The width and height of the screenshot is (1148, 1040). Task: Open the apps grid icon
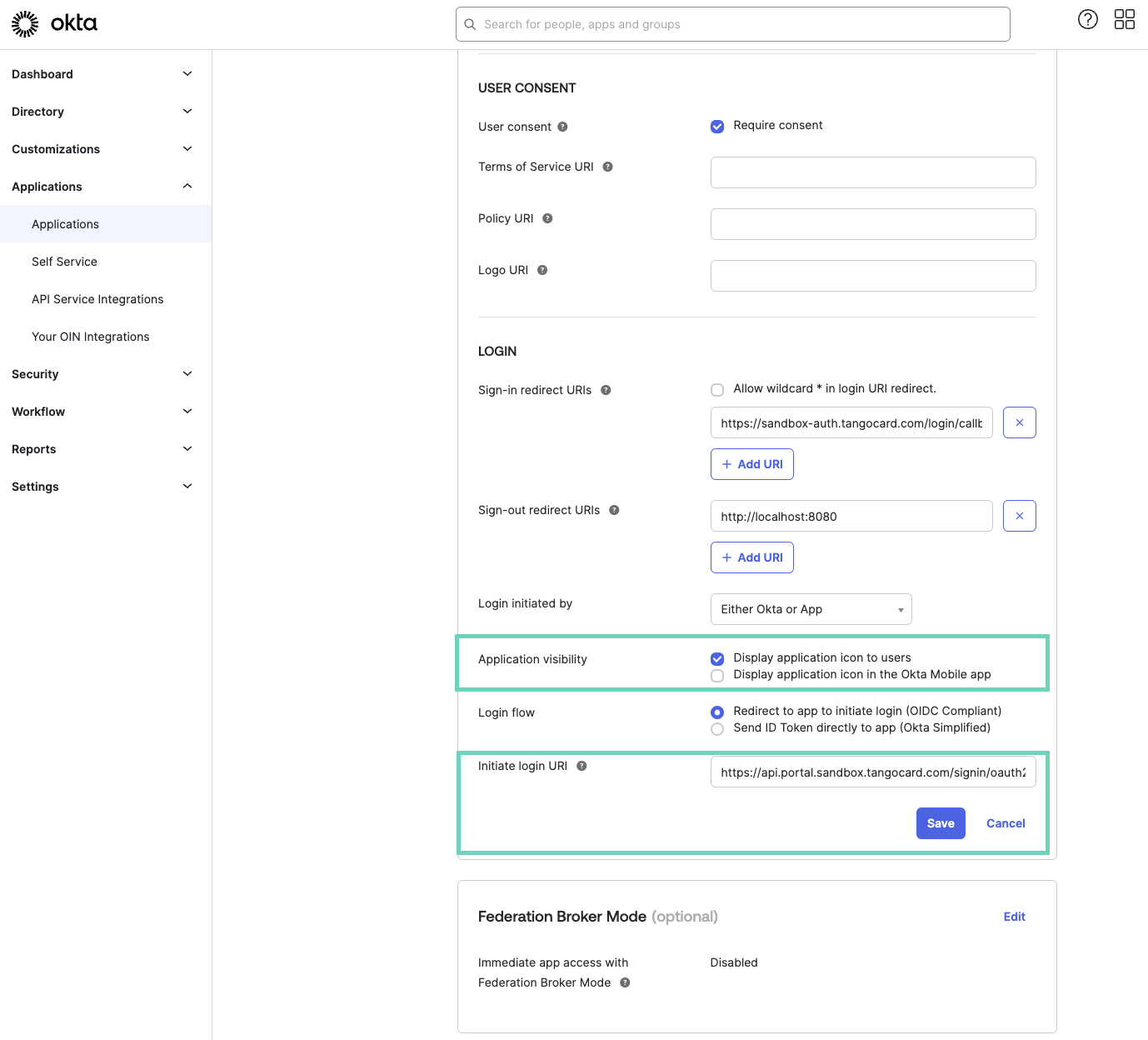(x=1125, y=19)
